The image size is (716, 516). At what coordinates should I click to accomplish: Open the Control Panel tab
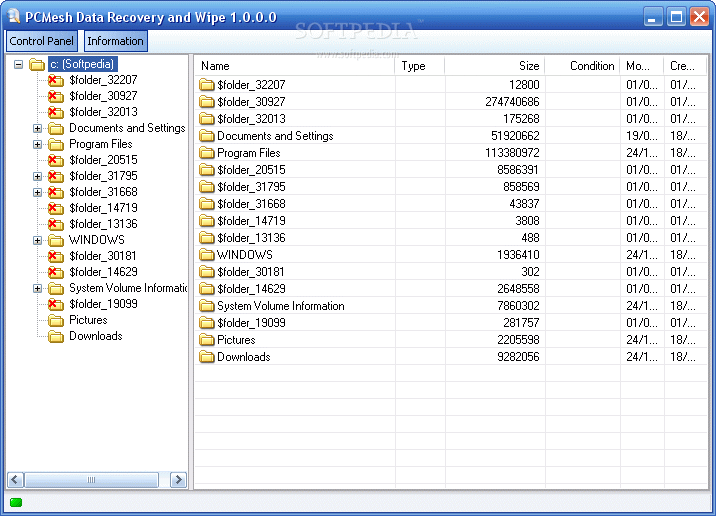(x=41, y=41)
